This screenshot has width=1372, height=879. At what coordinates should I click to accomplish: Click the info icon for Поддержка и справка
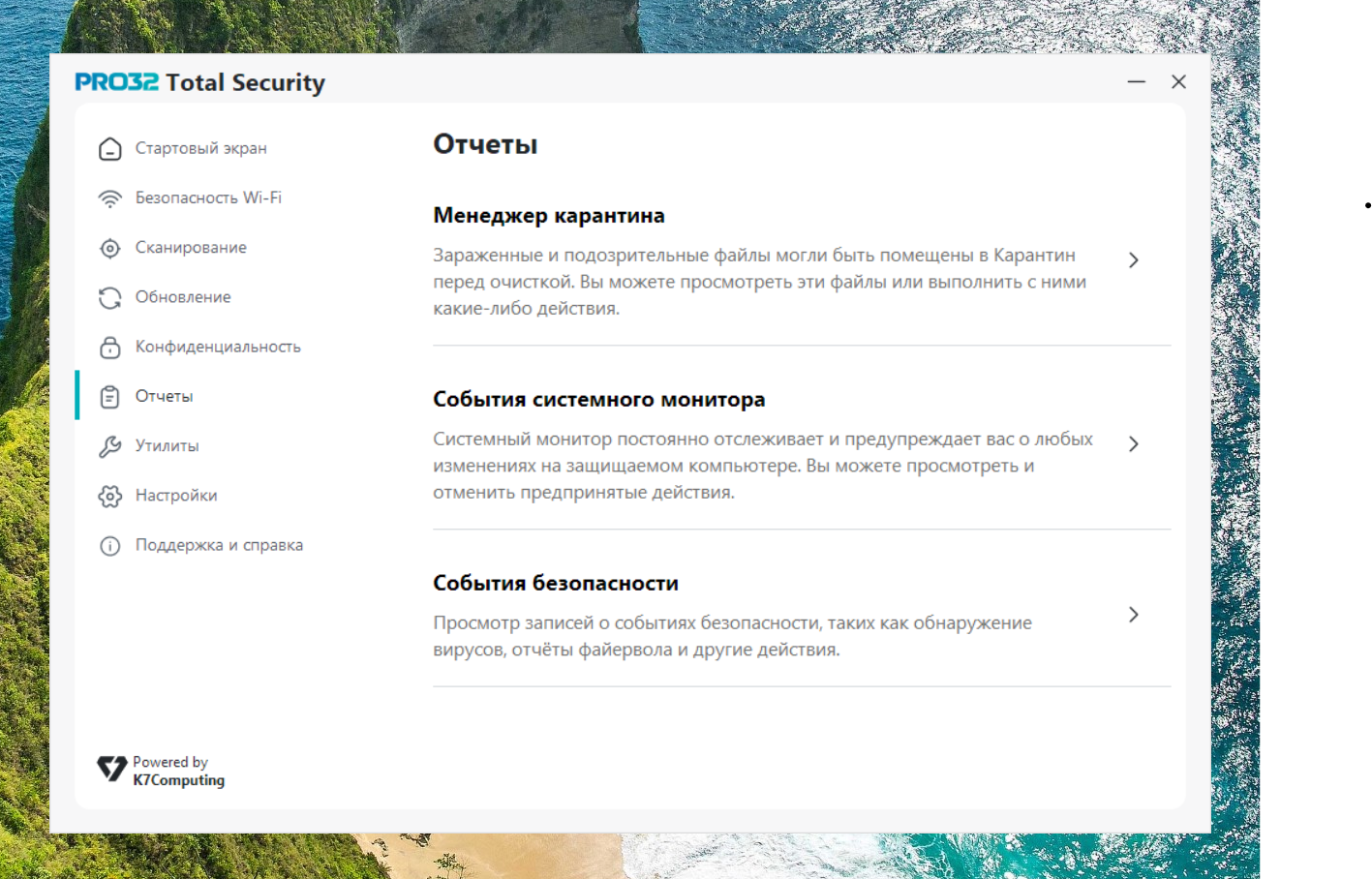pos(110,546)
